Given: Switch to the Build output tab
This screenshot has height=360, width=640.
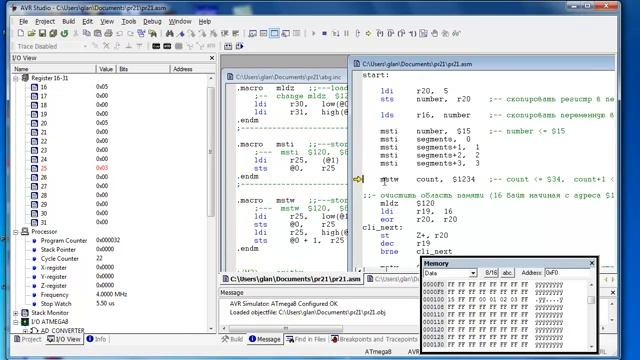Looking at the screenshot, I should (232, 339).
